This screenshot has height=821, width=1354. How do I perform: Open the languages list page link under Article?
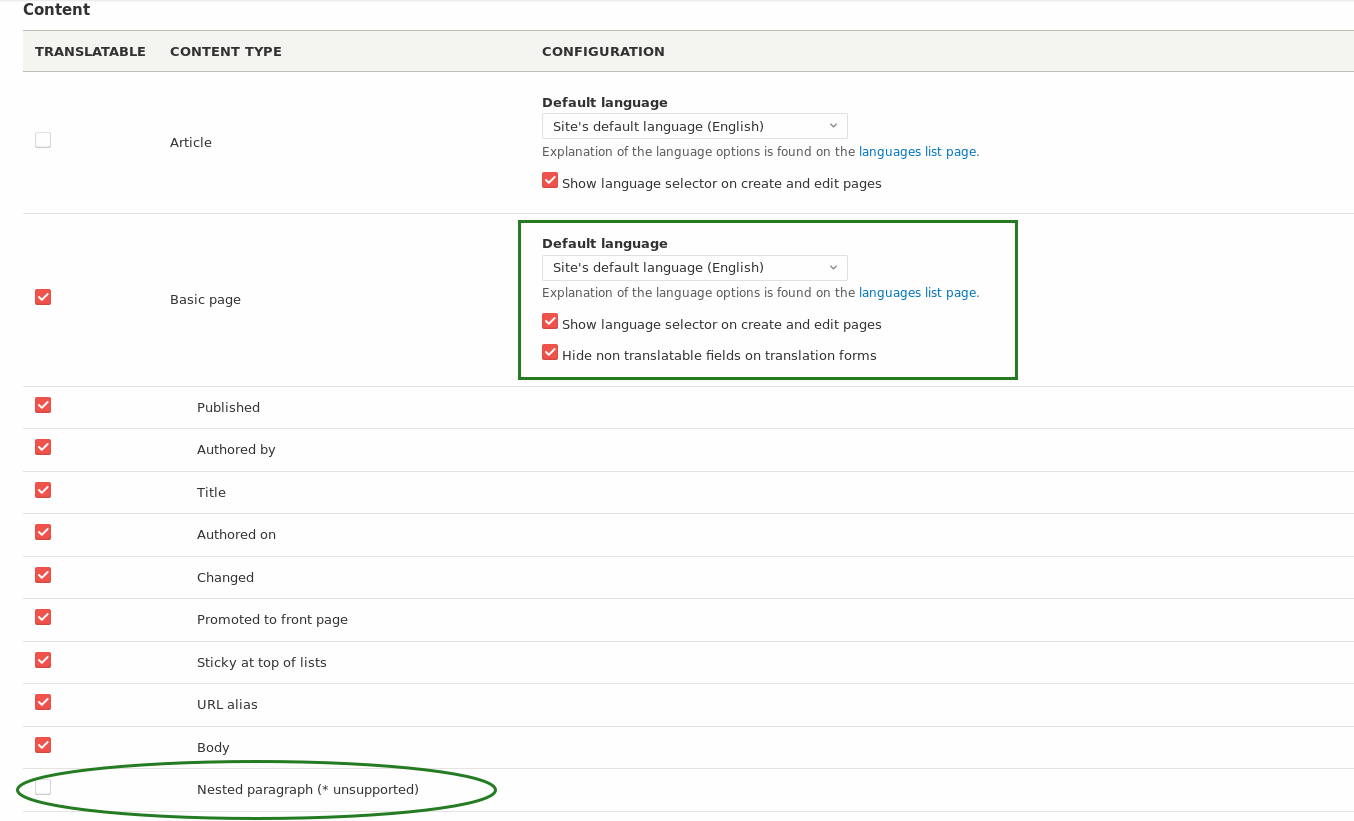click(x=917, y=151)
